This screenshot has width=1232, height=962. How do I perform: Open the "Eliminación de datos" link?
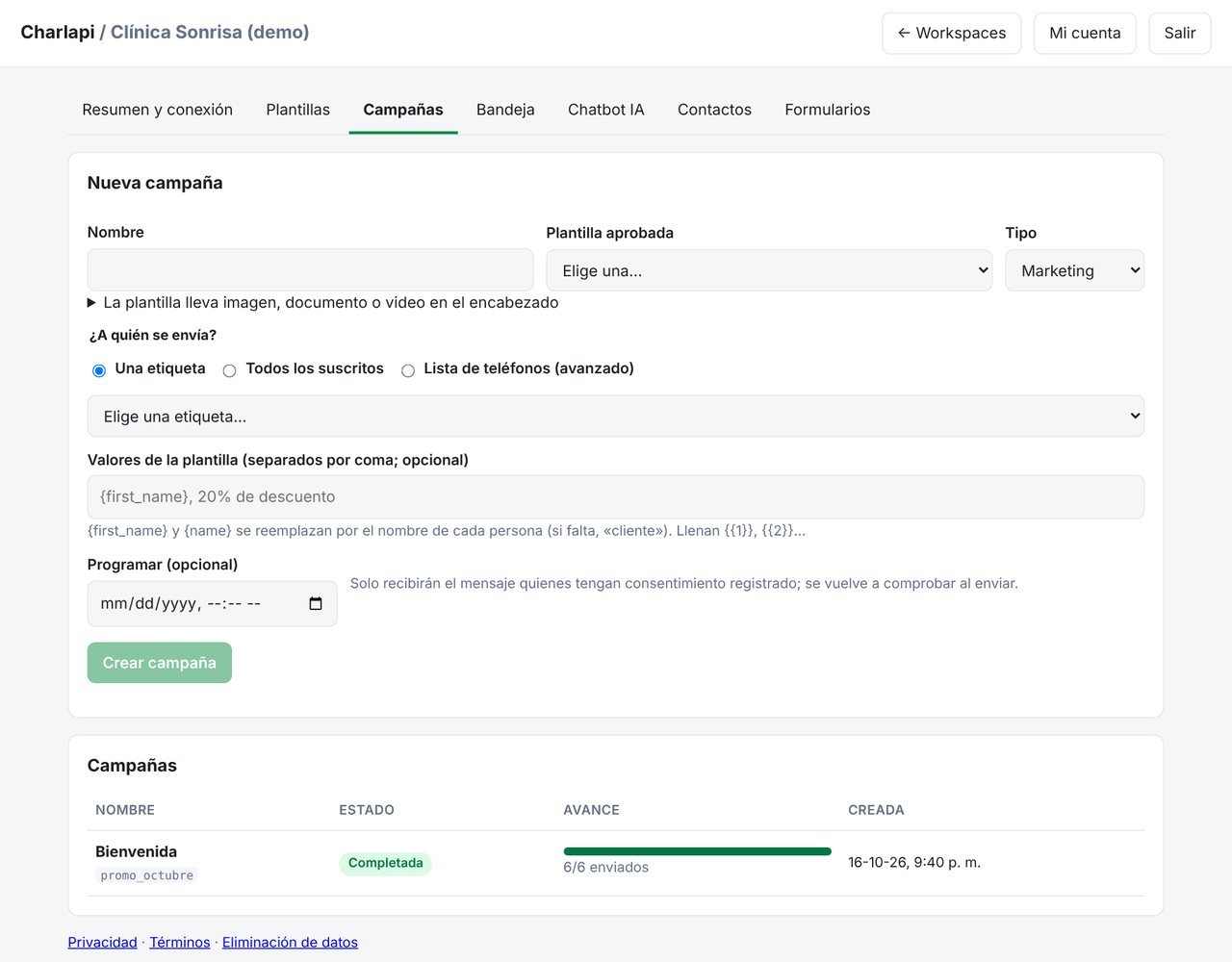pyautogui.click(x=290, y=942)
